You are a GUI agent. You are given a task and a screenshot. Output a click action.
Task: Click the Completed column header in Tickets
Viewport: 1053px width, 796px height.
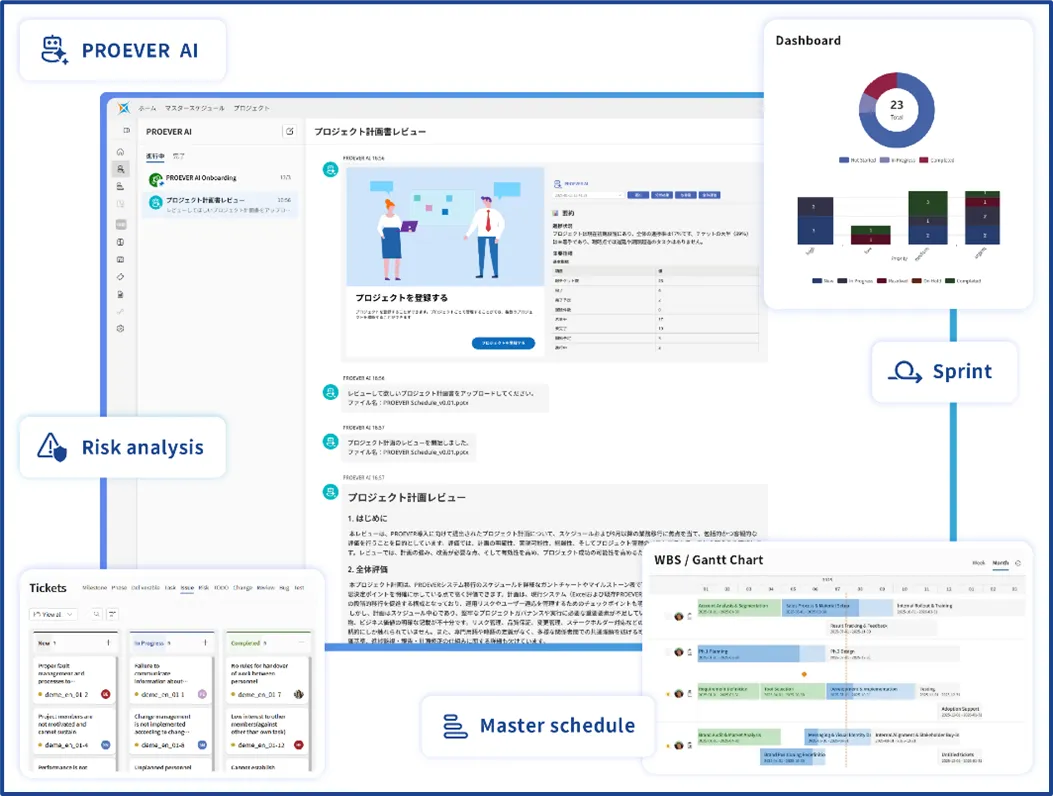pos(268,643)
